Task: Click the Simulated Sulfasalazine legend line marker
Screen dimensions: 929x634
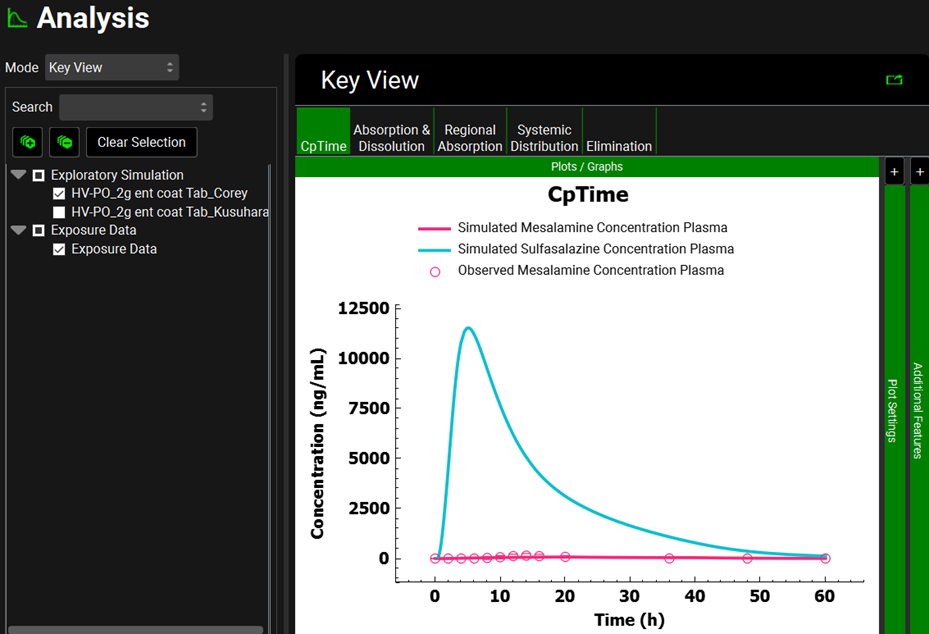Action: pyautogui.click(x=433, y=249)
